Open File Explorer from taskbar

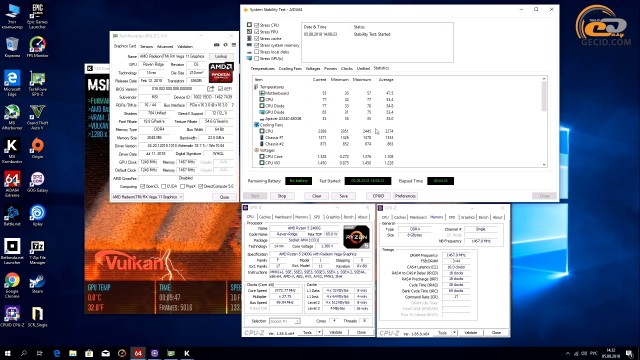(x=73, y=353)
